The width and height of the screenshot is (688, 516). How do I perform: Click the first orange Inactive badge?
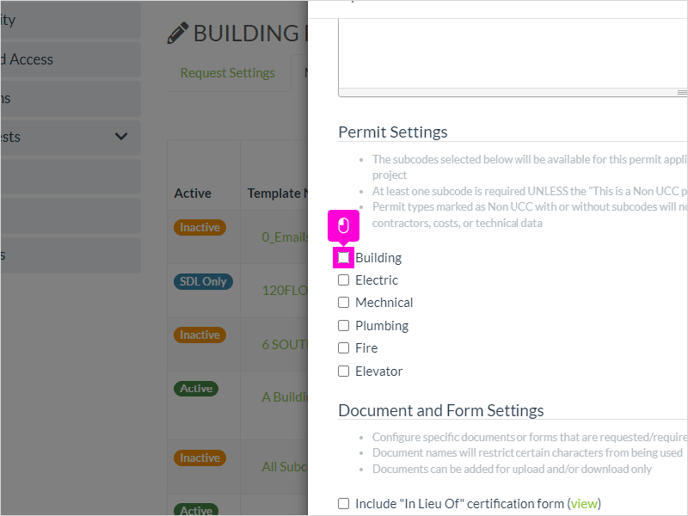tap(200, 227)
